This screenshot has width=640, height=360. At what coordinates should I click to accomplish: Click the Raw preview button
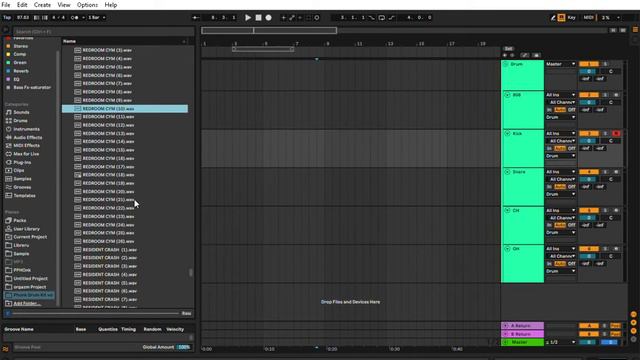pos(187,313)
